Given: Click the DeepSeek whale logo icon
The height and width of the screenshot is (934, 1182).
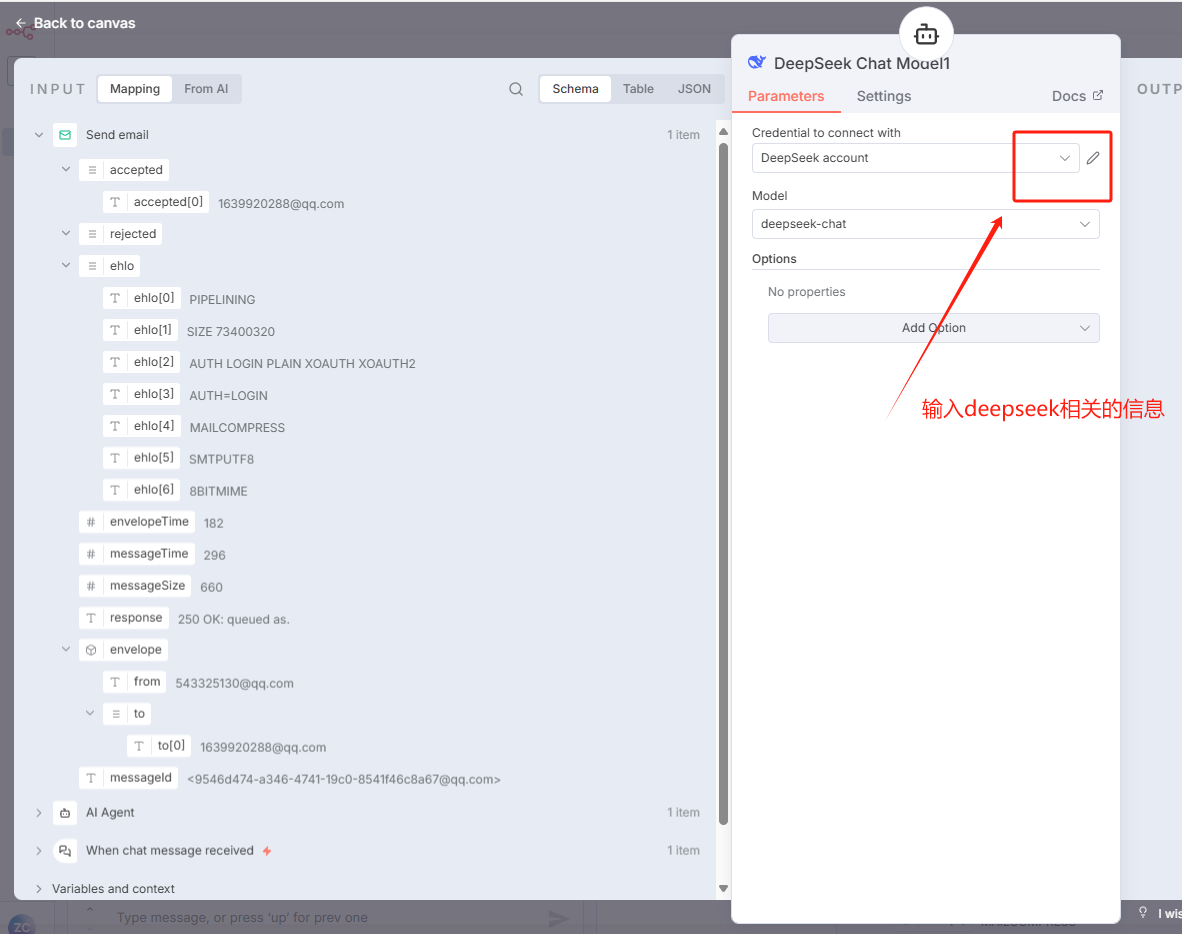Looking at the screenshot, I should point(756,63).
